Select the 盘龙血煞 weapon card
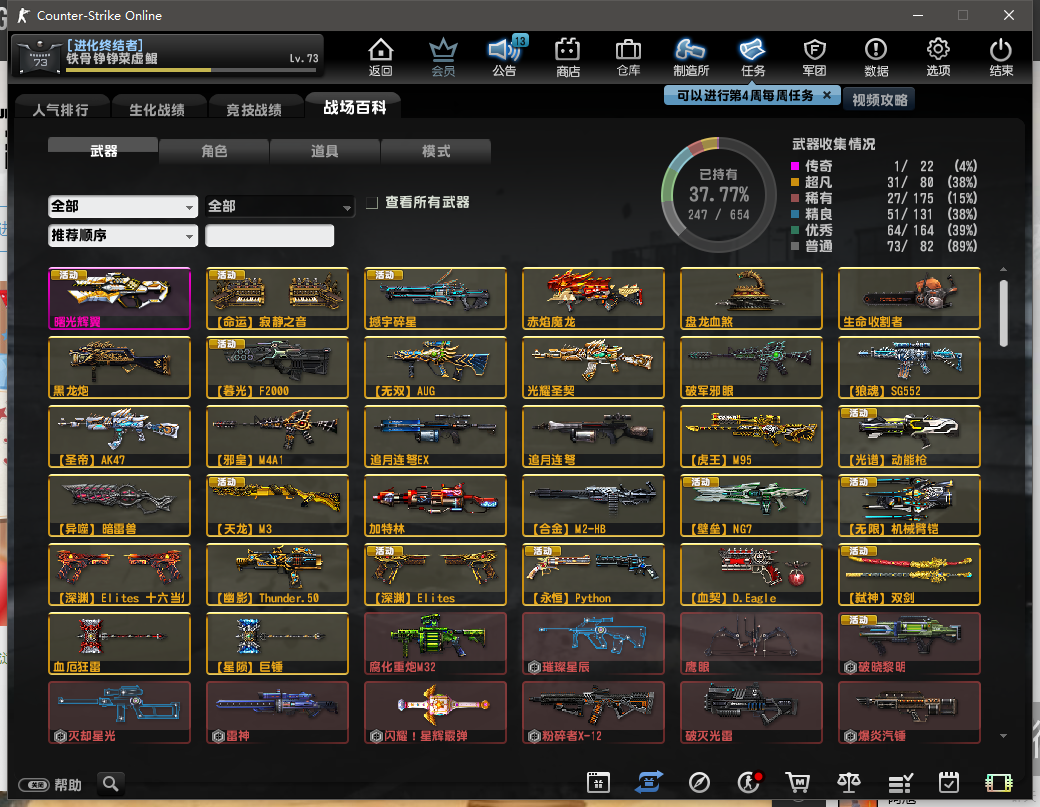1040x807 pixels. pyautogui.click(x=751, y=298)
